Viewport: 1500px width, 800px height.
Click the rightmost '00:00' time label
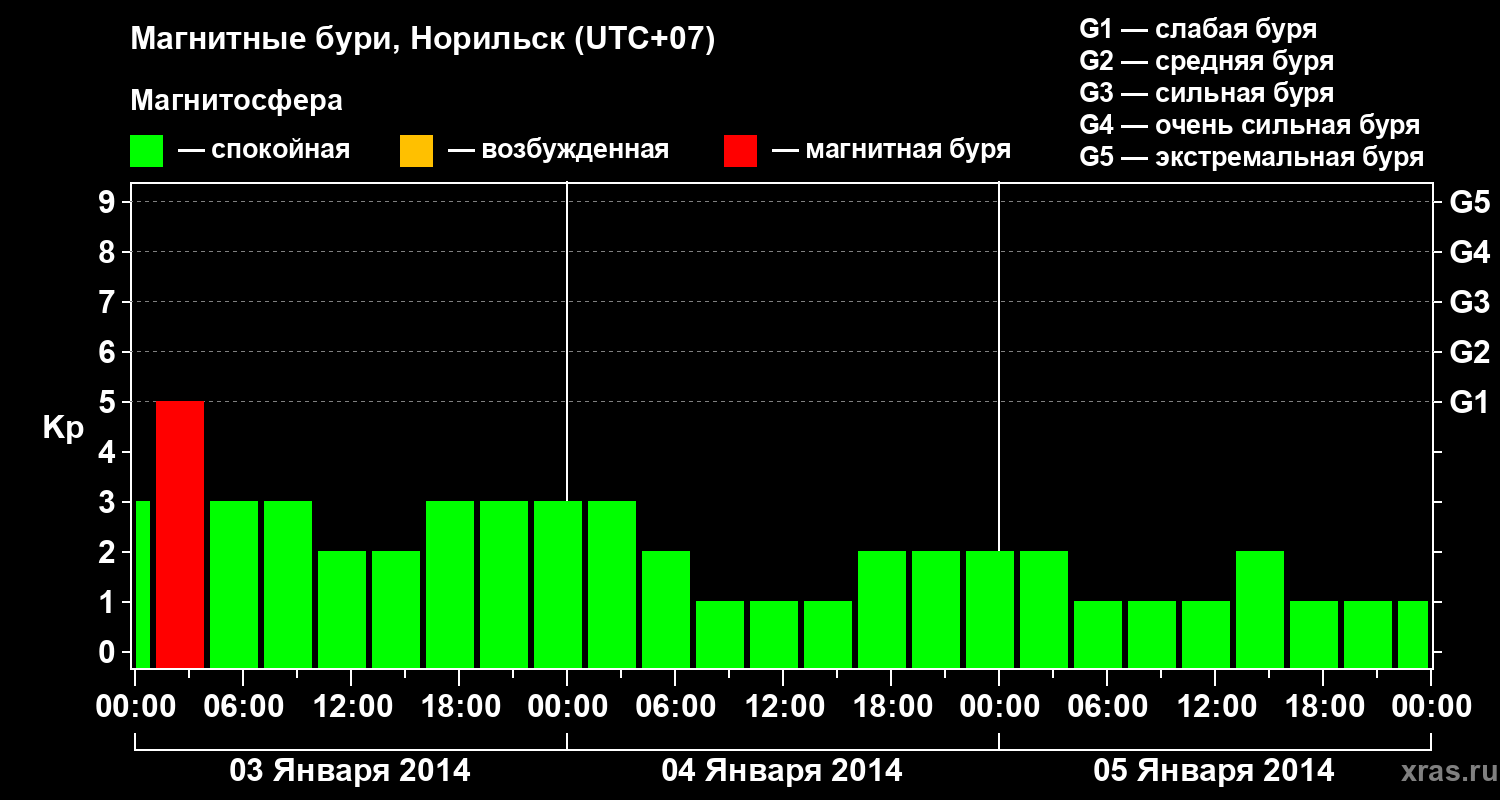coord(1431,707)
